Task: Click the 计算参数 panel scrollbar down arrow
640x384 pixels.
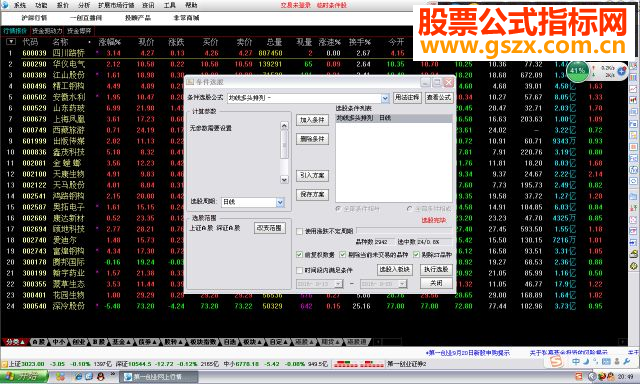Action: pos(284,180)
